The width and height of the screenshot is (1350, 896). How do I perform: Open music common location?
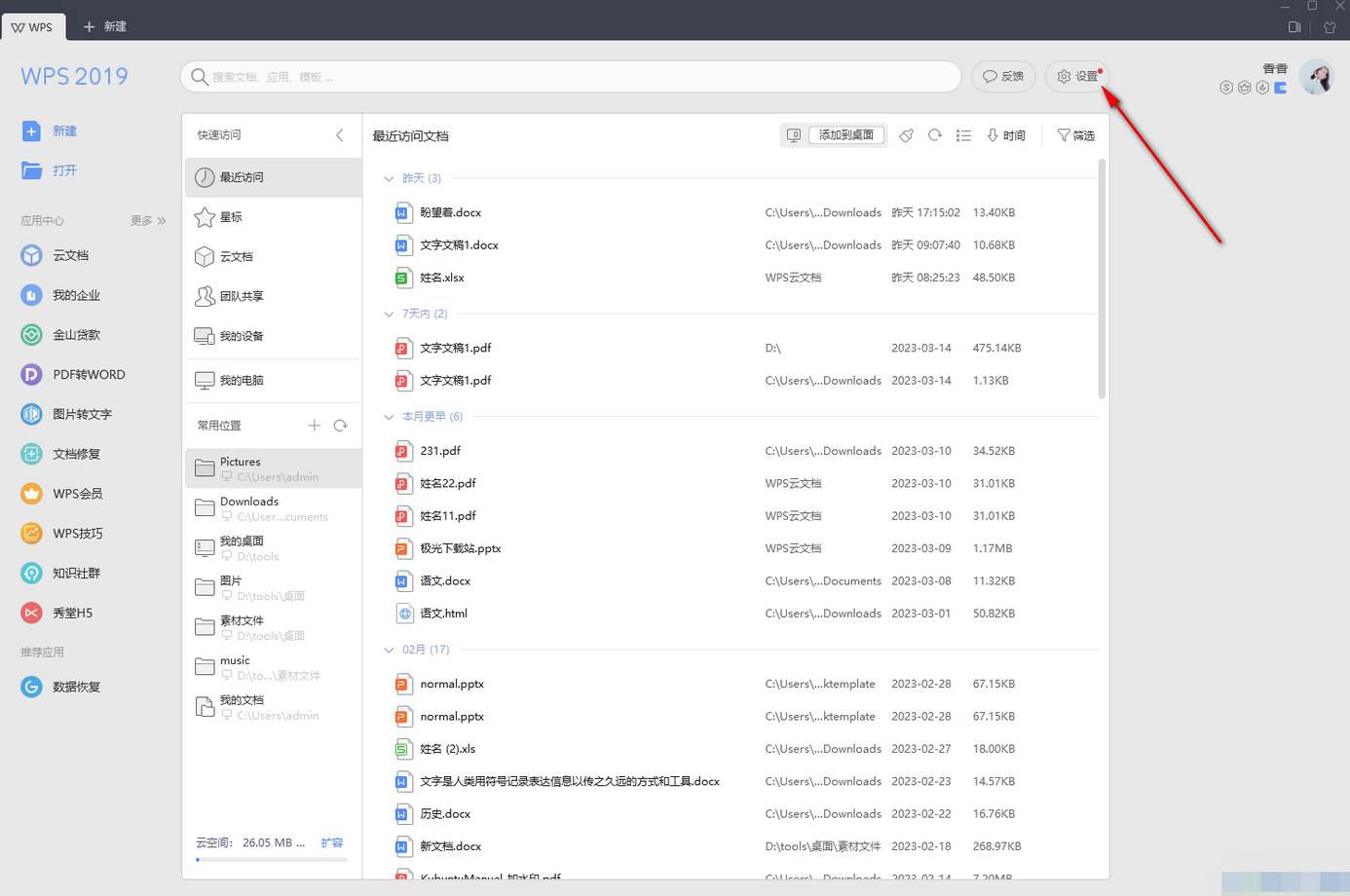[273, 667]
